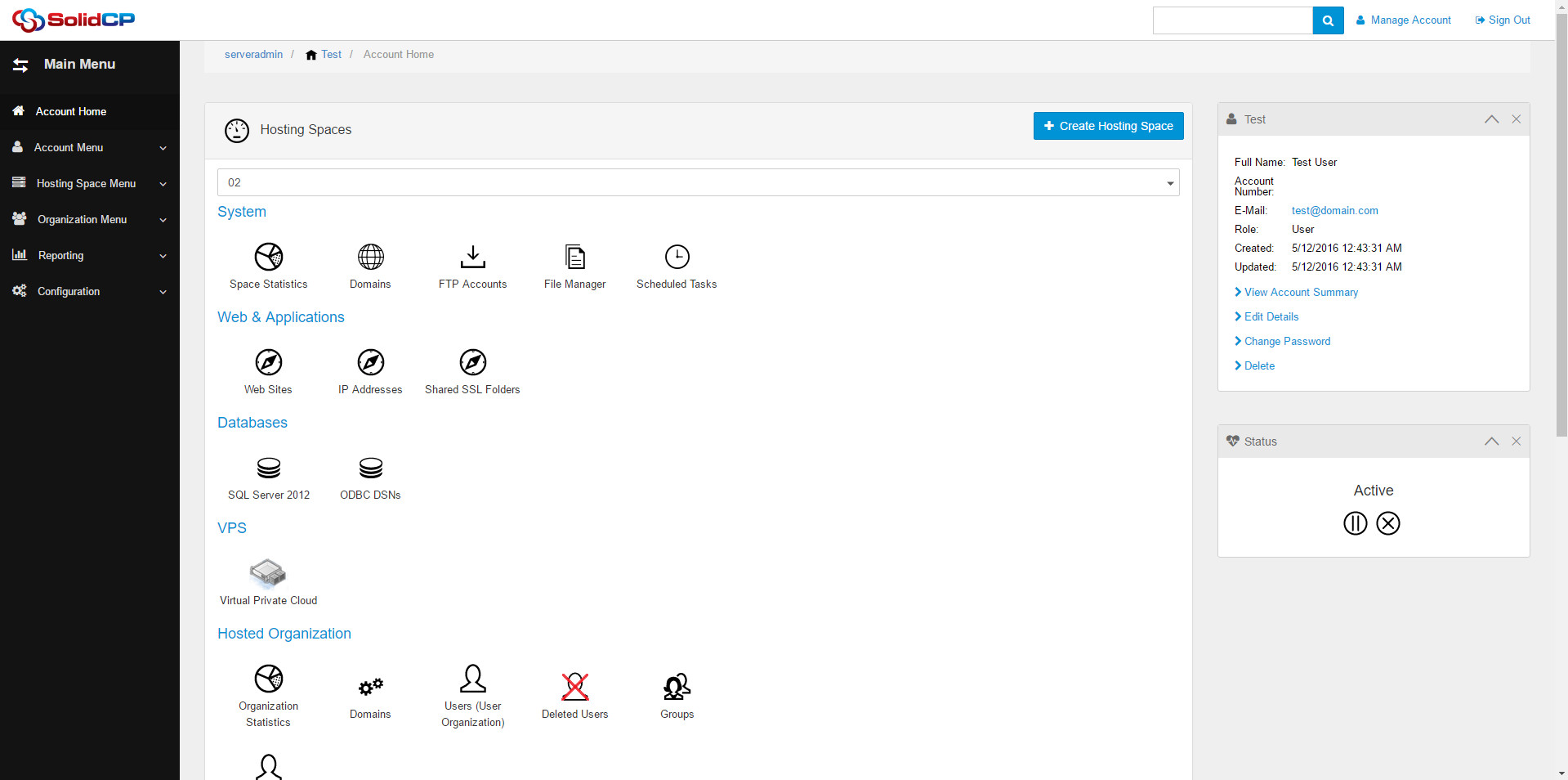Collapse the Test user panel
The image size is (1568, 780).
point(1491,119)
